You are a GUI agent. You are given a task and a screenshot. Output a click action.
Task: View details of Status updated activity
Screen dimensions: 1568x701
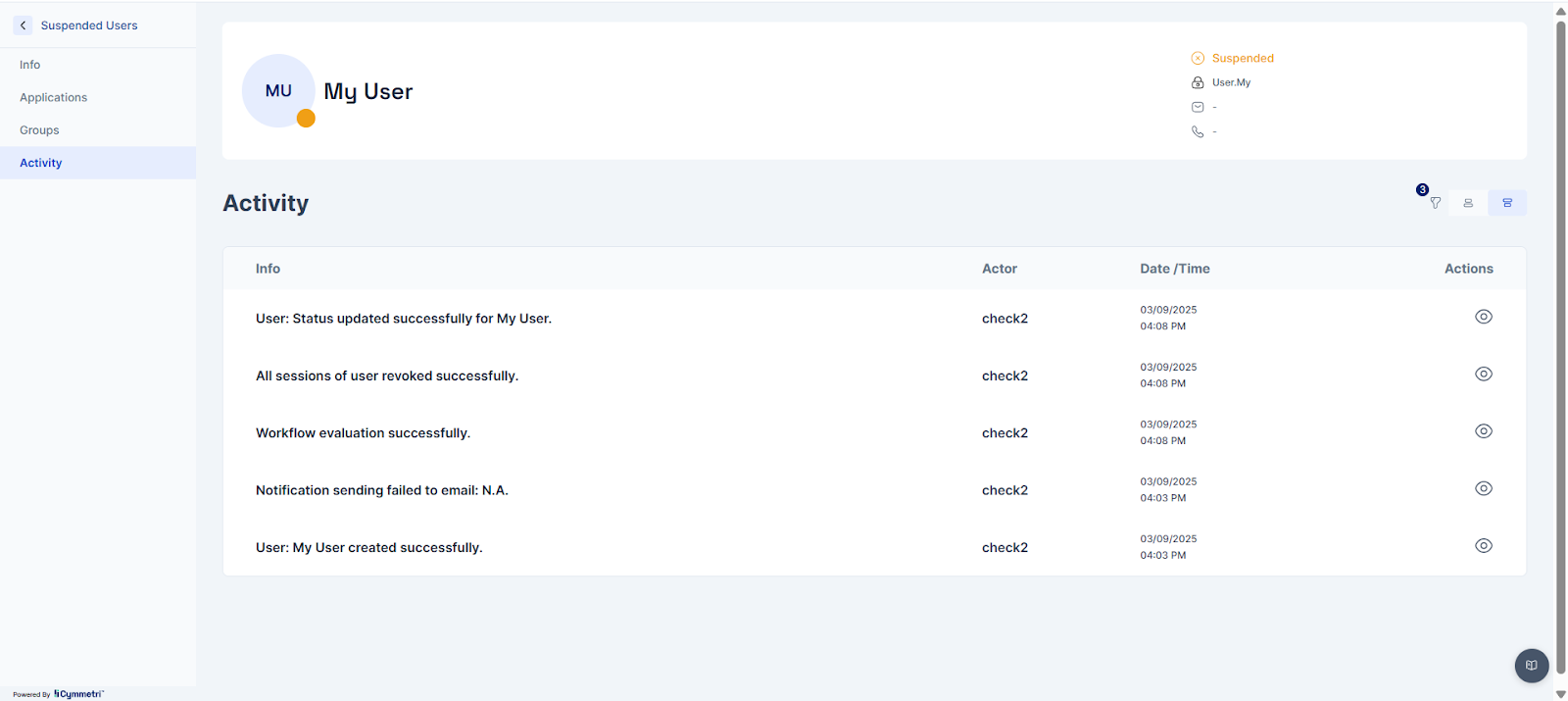pyautogui.click(x=1483, y=317)
